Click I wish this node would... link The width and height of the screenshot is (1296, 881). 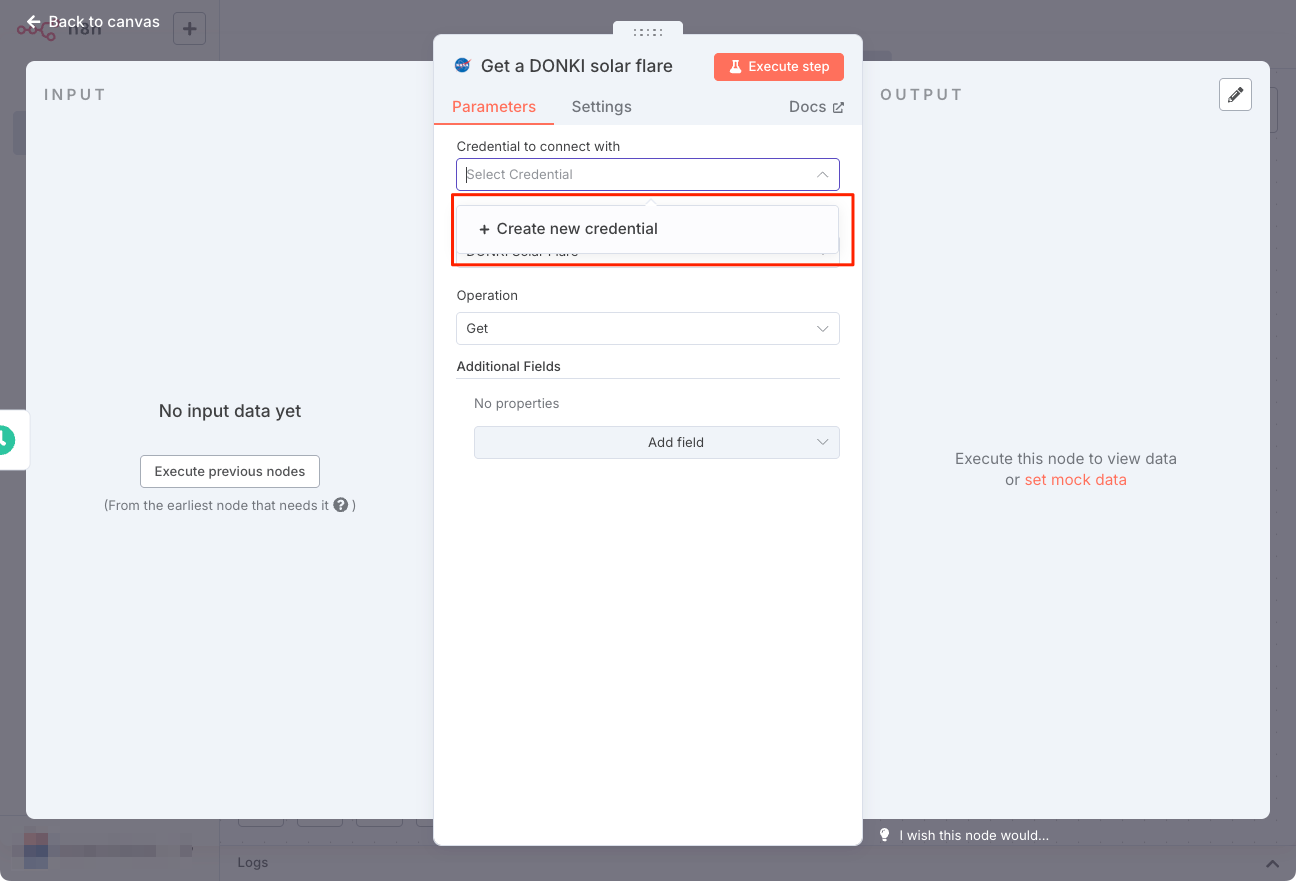pyautogui.click(x=974, y=835)
